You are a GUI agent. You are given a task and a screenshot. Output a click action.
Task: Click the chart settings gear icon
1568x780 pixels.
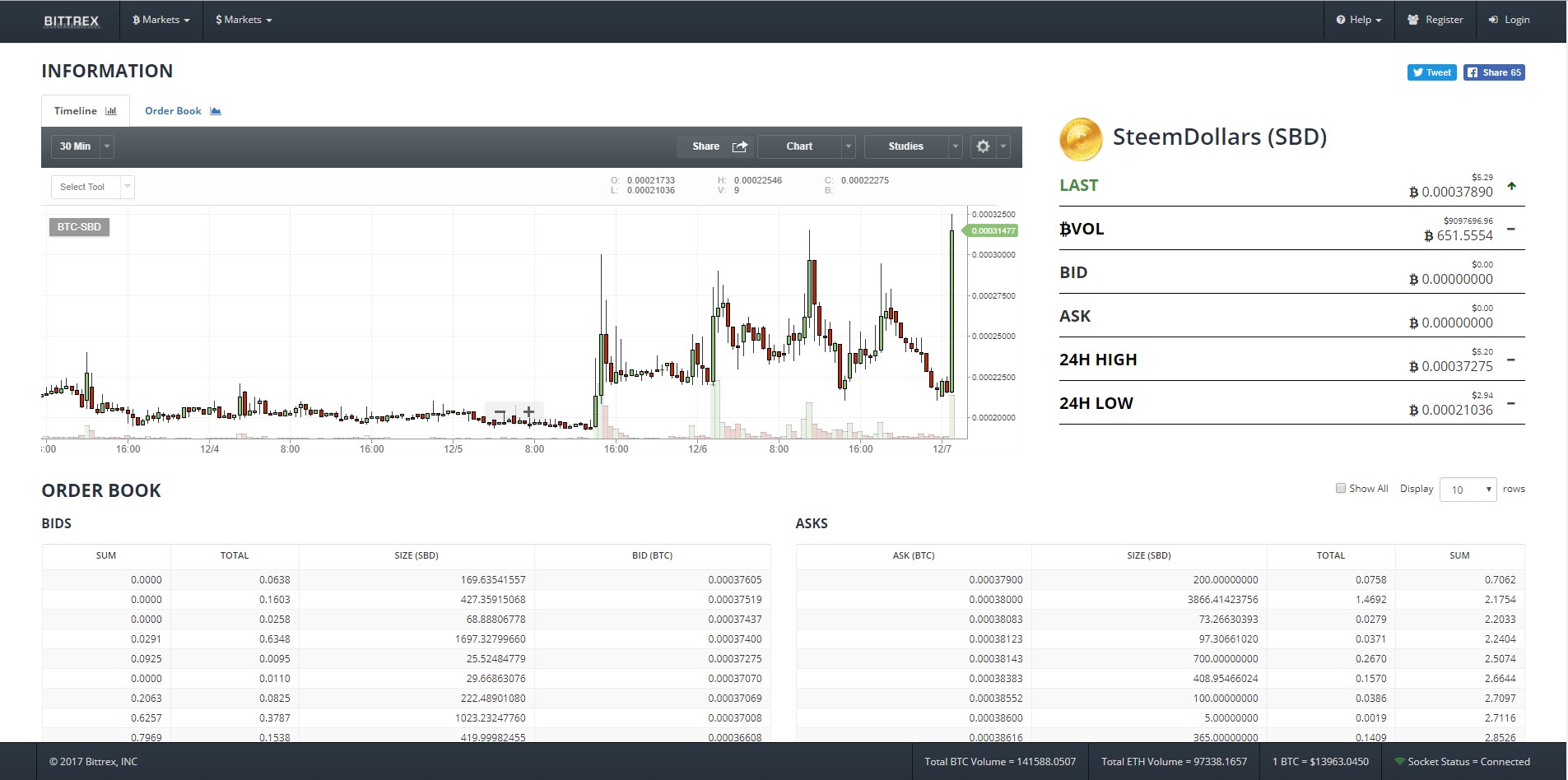tap(983, 146)
